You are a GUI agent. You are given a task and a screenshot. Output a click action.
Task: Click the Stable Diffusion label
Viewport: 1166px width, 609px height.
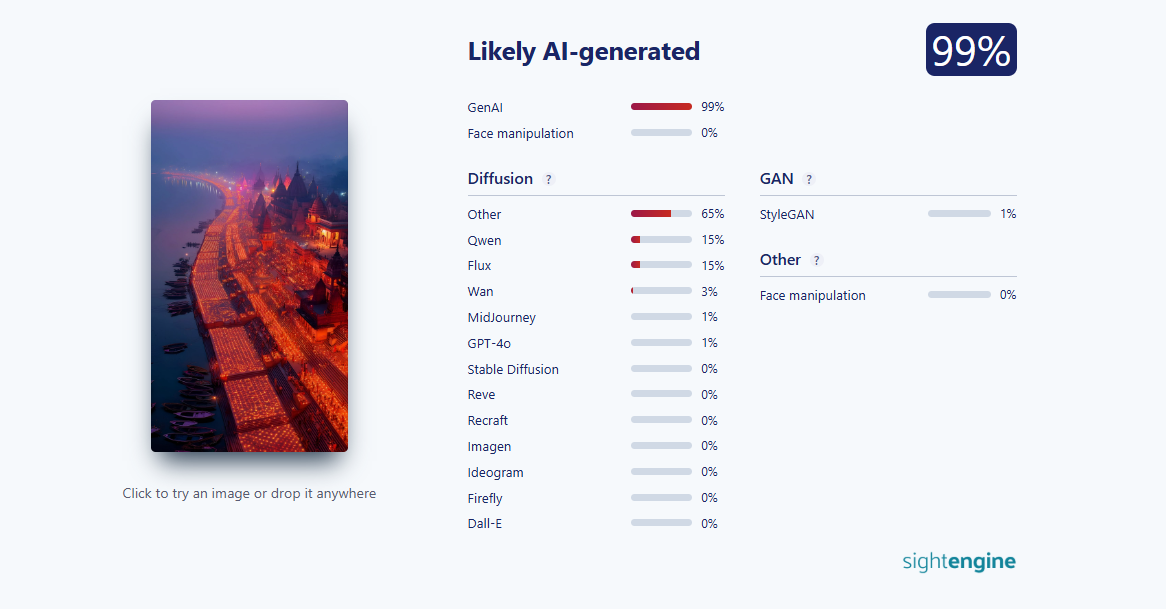[x=513, y=369]
